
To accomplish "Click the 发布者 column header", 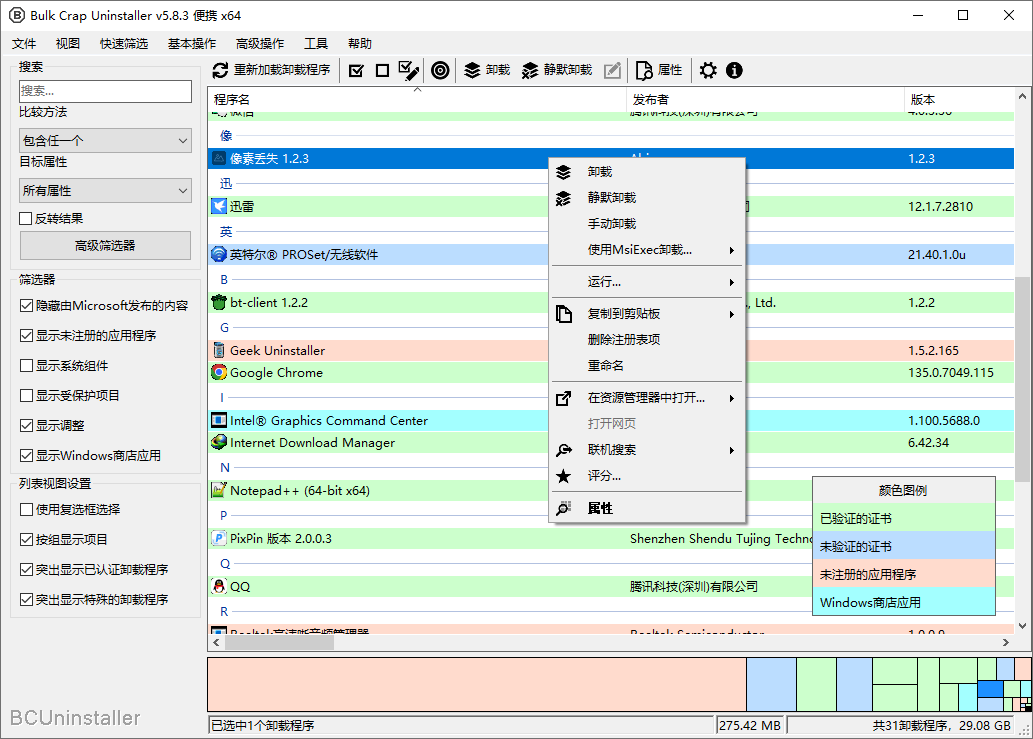I will [x=765, y=99].
